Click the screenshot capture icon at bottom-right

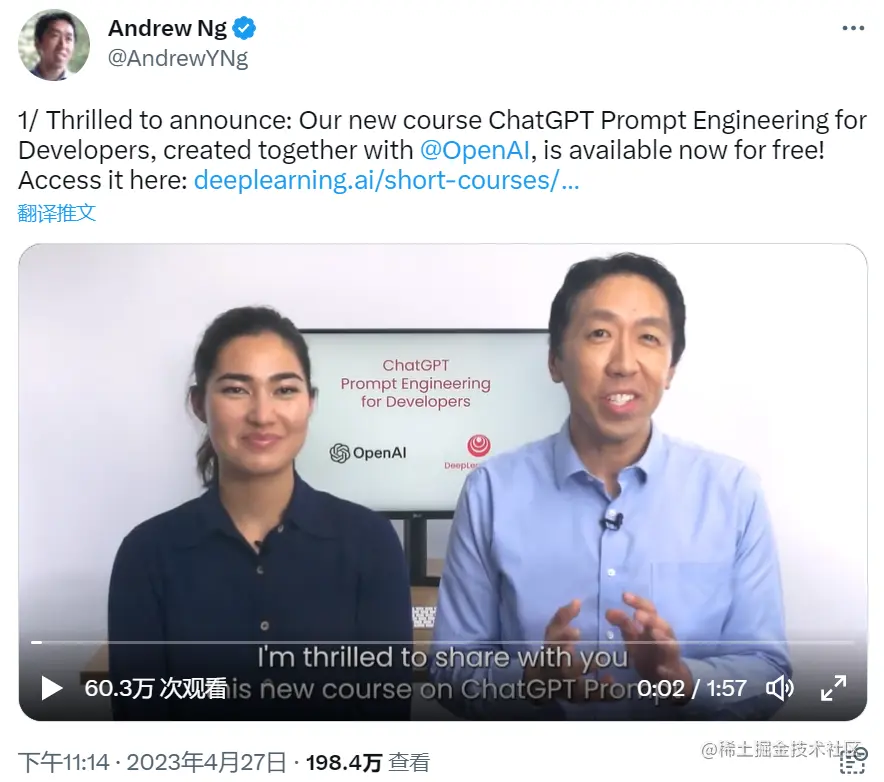tap(852, 761)
